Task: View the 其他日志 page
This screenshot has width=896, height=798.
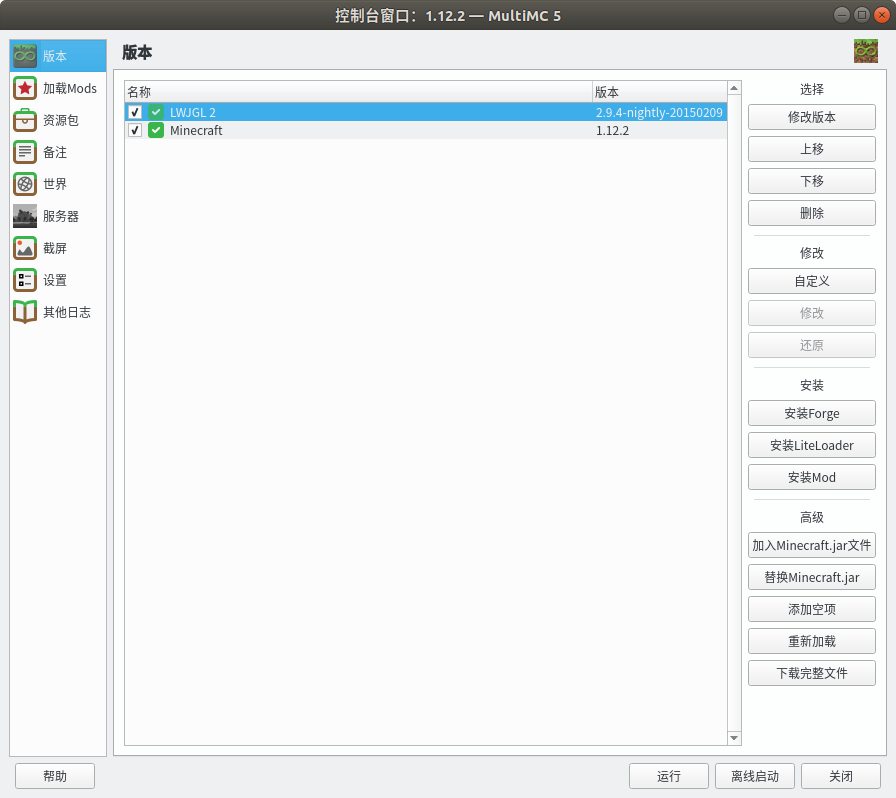Action: 58,312
